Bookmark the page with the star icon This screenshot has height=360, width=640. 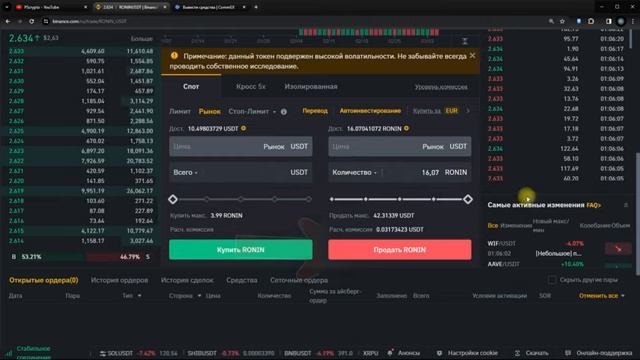[562, 21]
